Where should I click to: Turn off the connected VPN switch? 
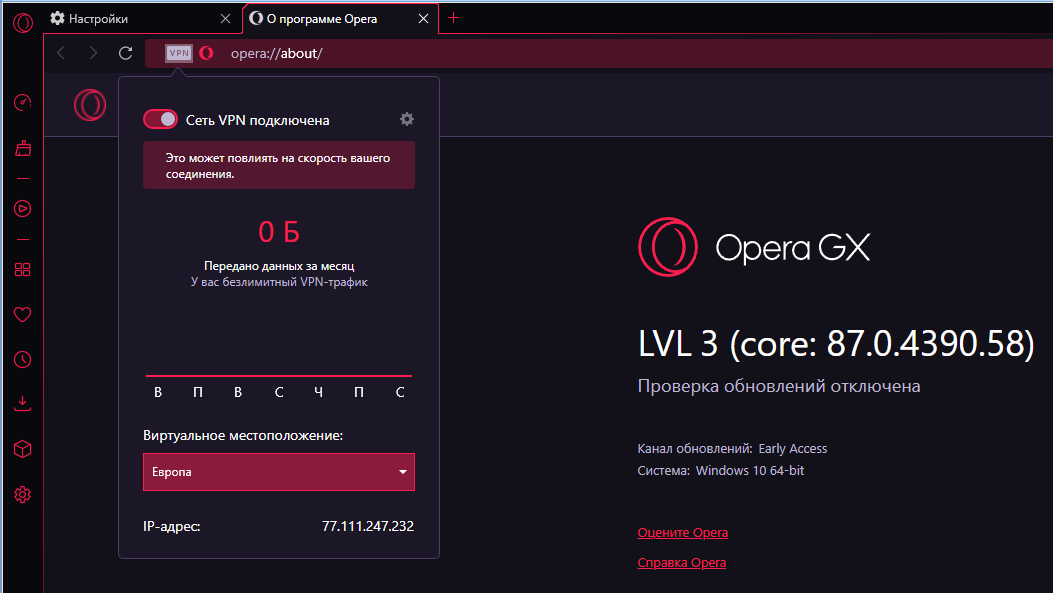click(160, 120)
